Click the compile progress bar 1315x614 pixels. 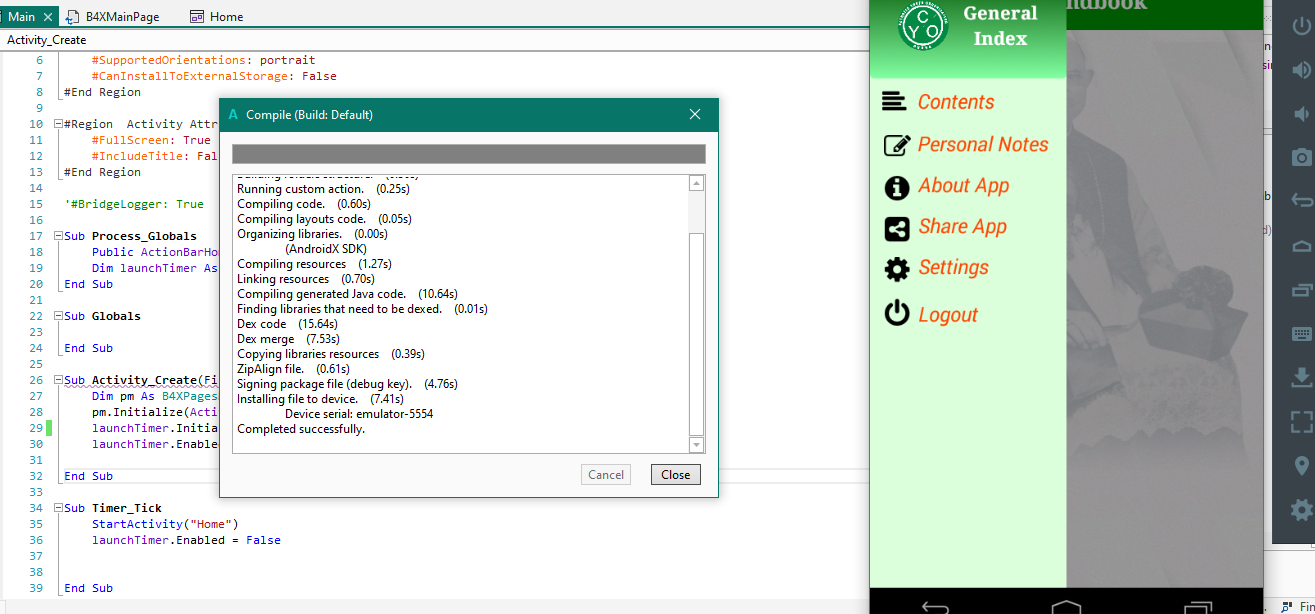[469, 154]
